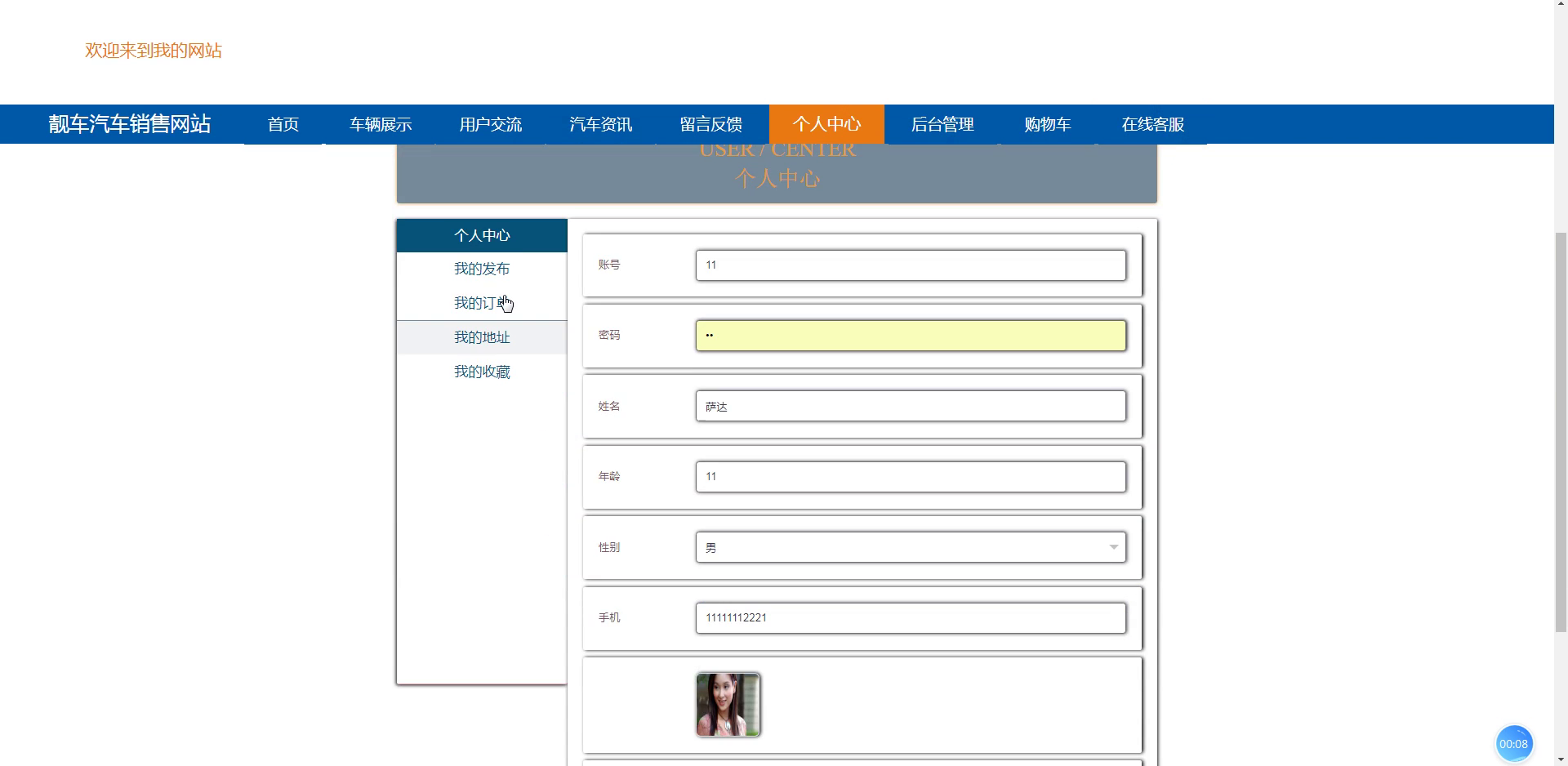Image resolution: width=1568 pixels, height=766 pixels.
Task: Click the 姓名 field label
Action: (609, 406)
